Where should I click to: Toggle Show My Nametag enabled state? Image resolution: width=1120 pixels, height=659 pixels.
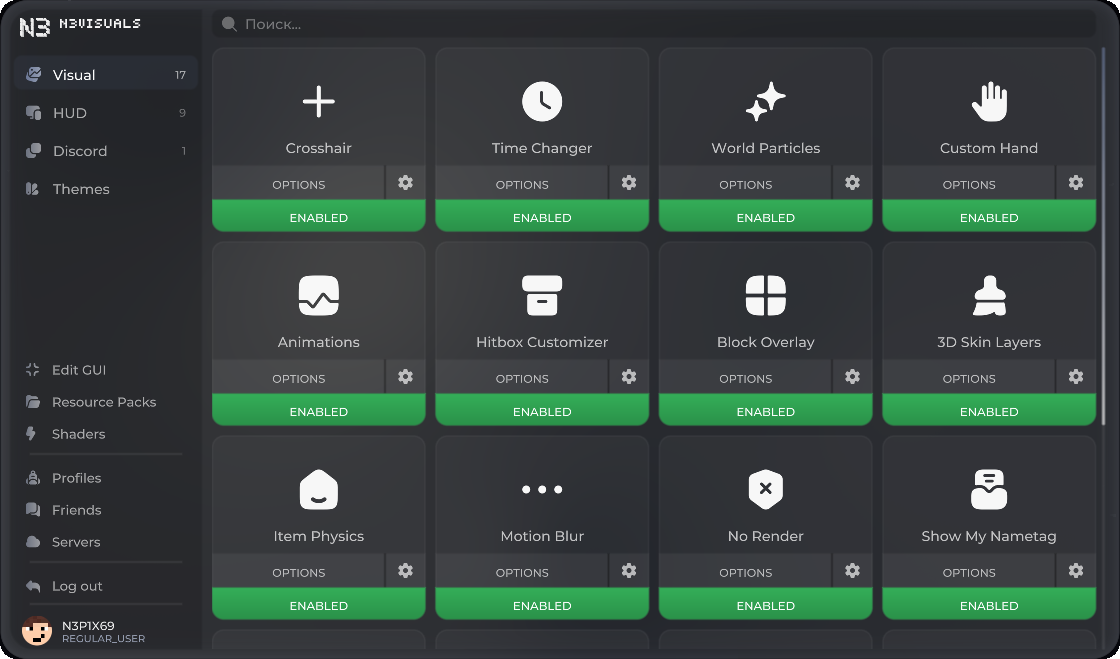click(x=989, y=605)
